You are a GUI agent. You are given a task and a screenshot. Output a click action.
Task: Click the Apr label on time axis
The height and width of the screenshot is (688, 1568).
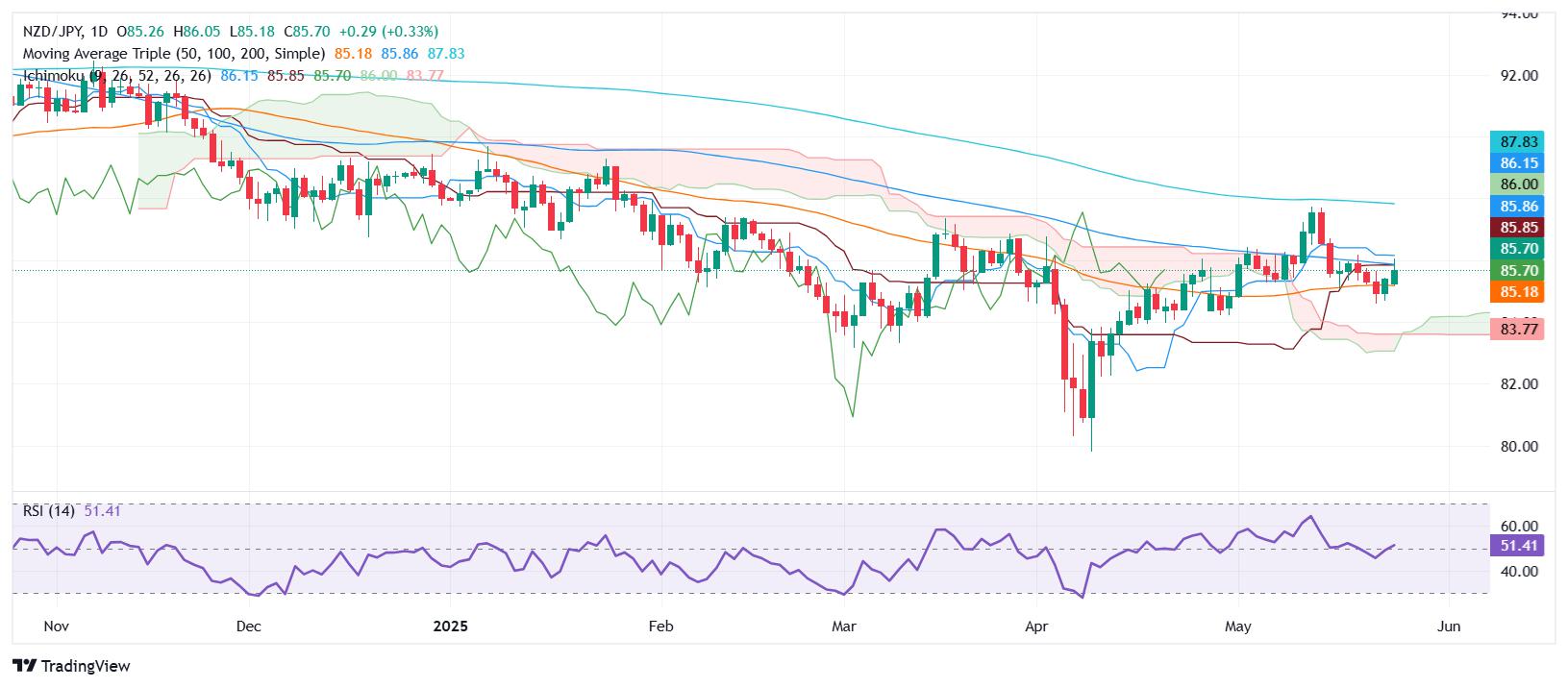(x=1036, y=627)
